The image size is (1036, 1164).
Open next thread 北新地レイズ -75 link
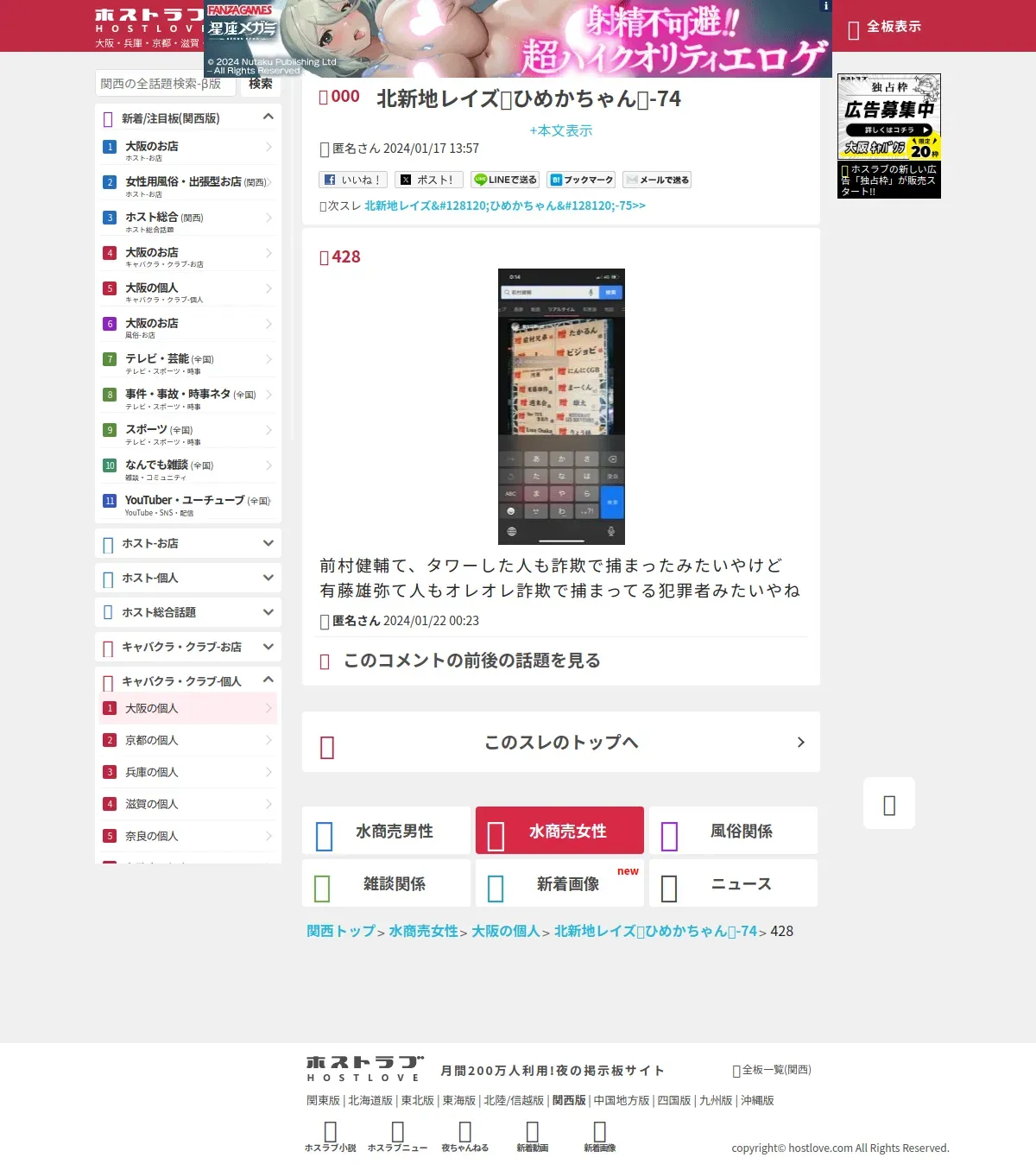505,206
